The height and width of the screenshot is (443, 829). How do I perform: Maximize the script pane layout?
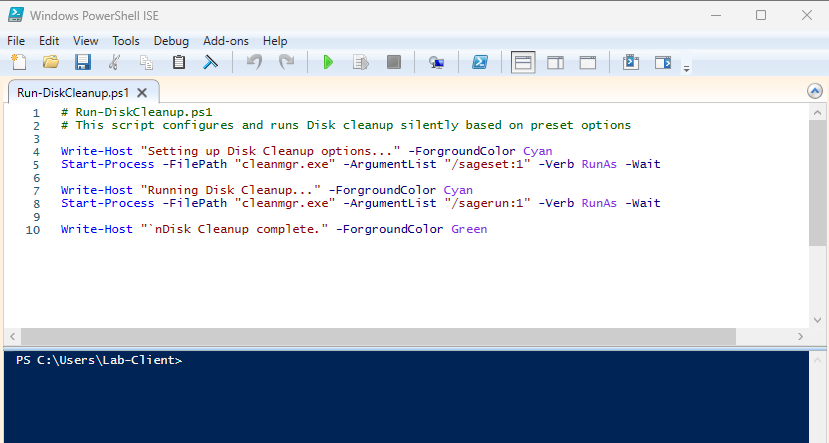click(x=587, y=62)
